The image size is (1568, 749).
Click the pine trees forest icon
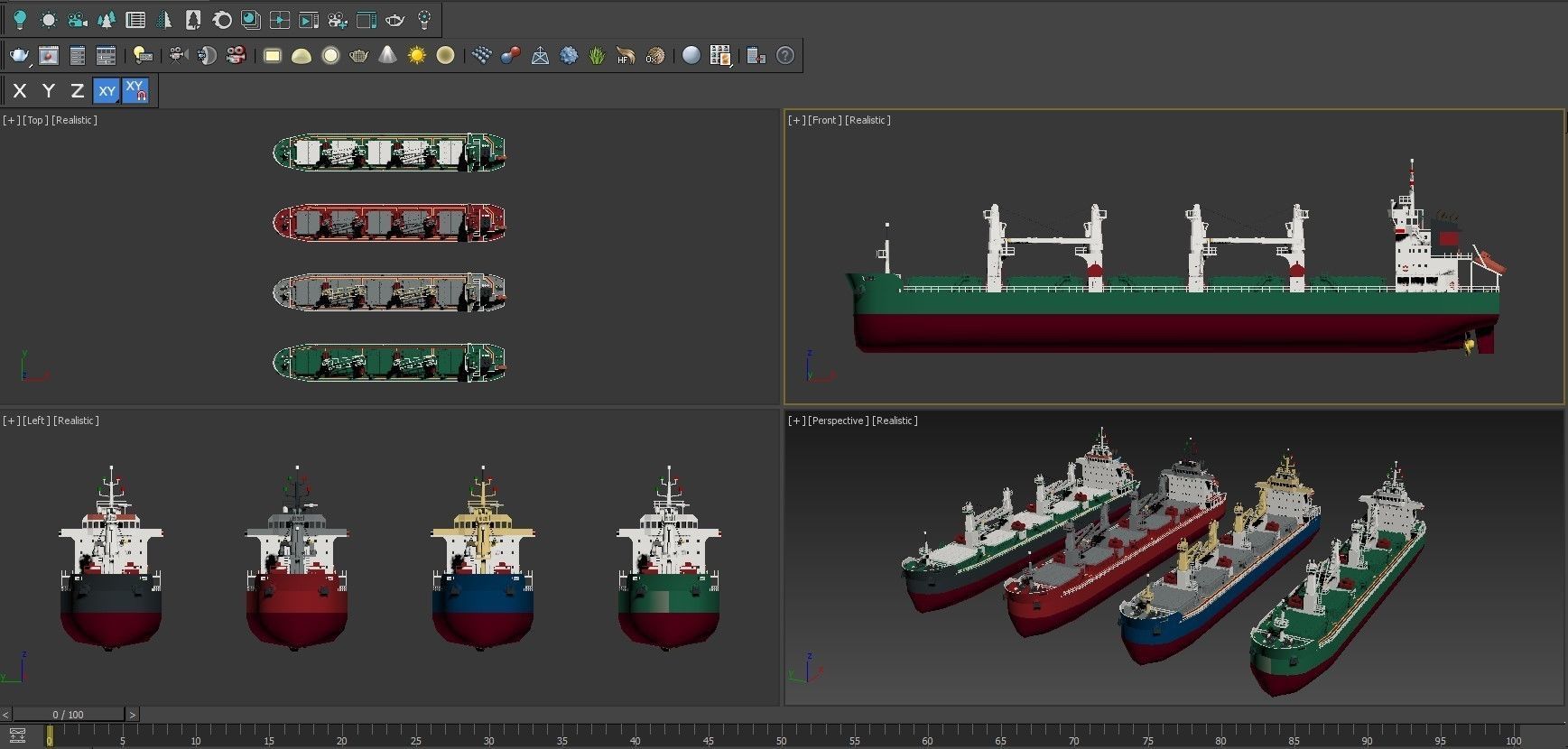coord(107,19)
